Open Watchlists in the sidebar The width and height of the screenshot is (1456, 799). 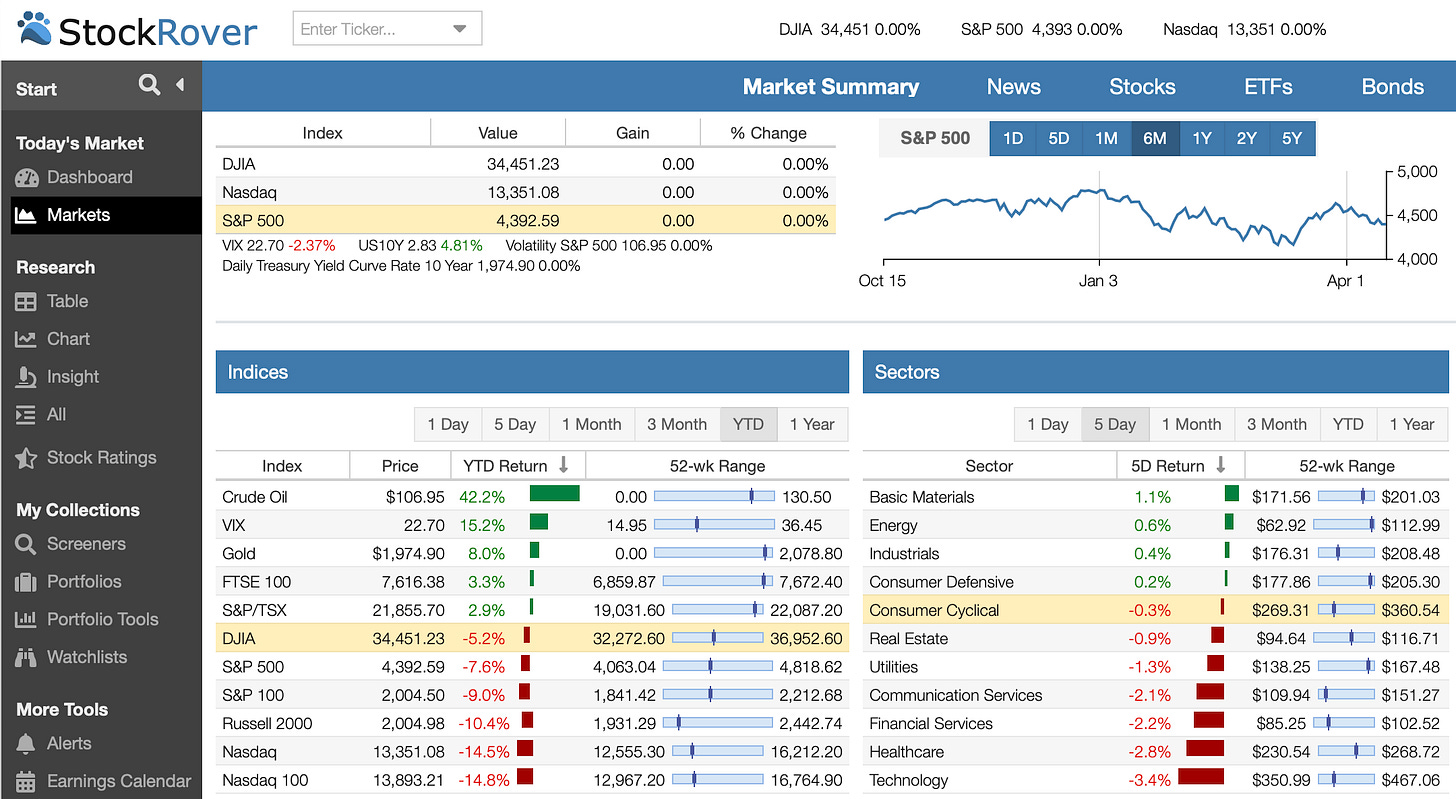[87, 658]
